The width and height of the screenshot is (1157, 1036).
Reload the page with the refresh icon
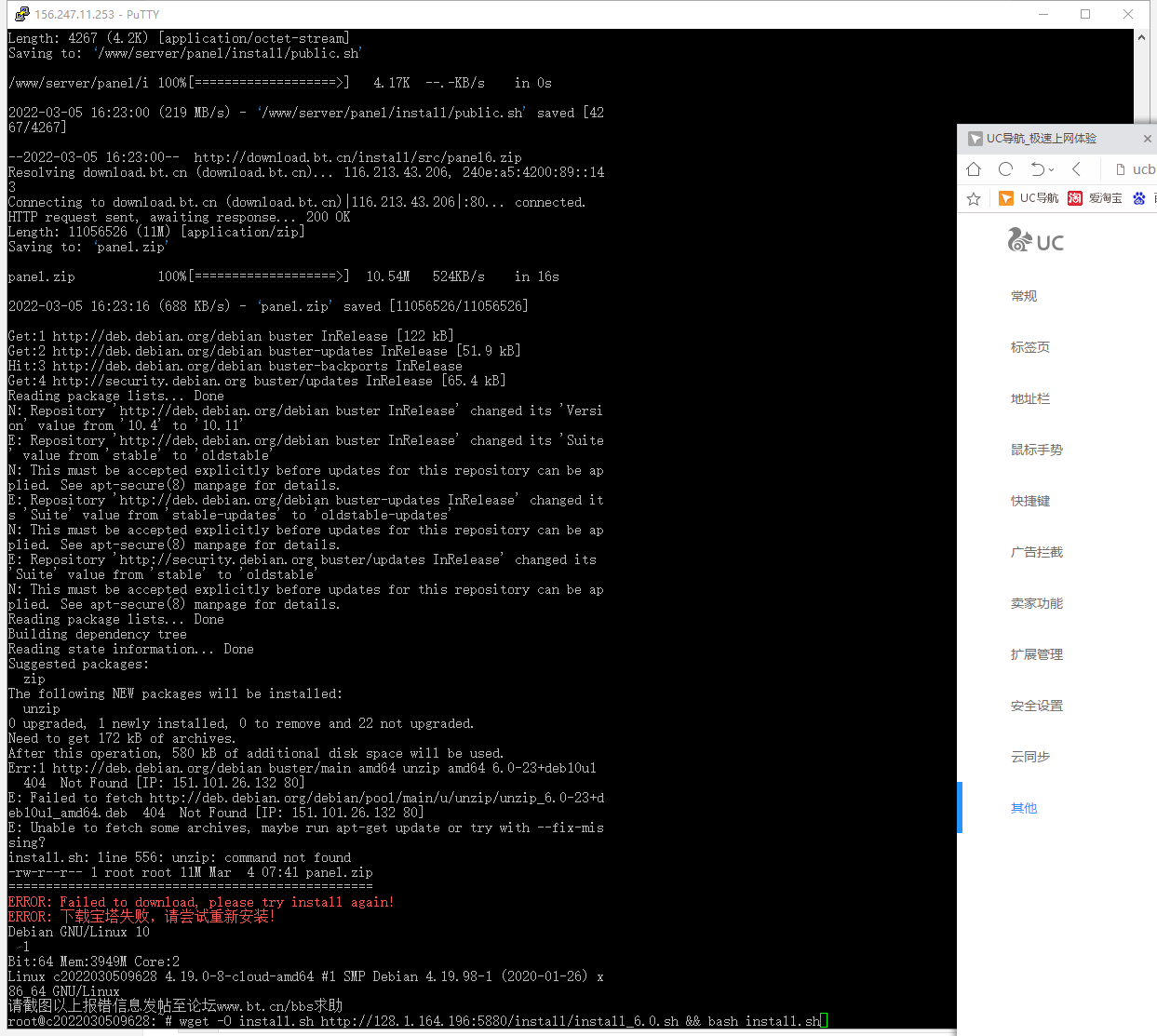point(1005,168)
